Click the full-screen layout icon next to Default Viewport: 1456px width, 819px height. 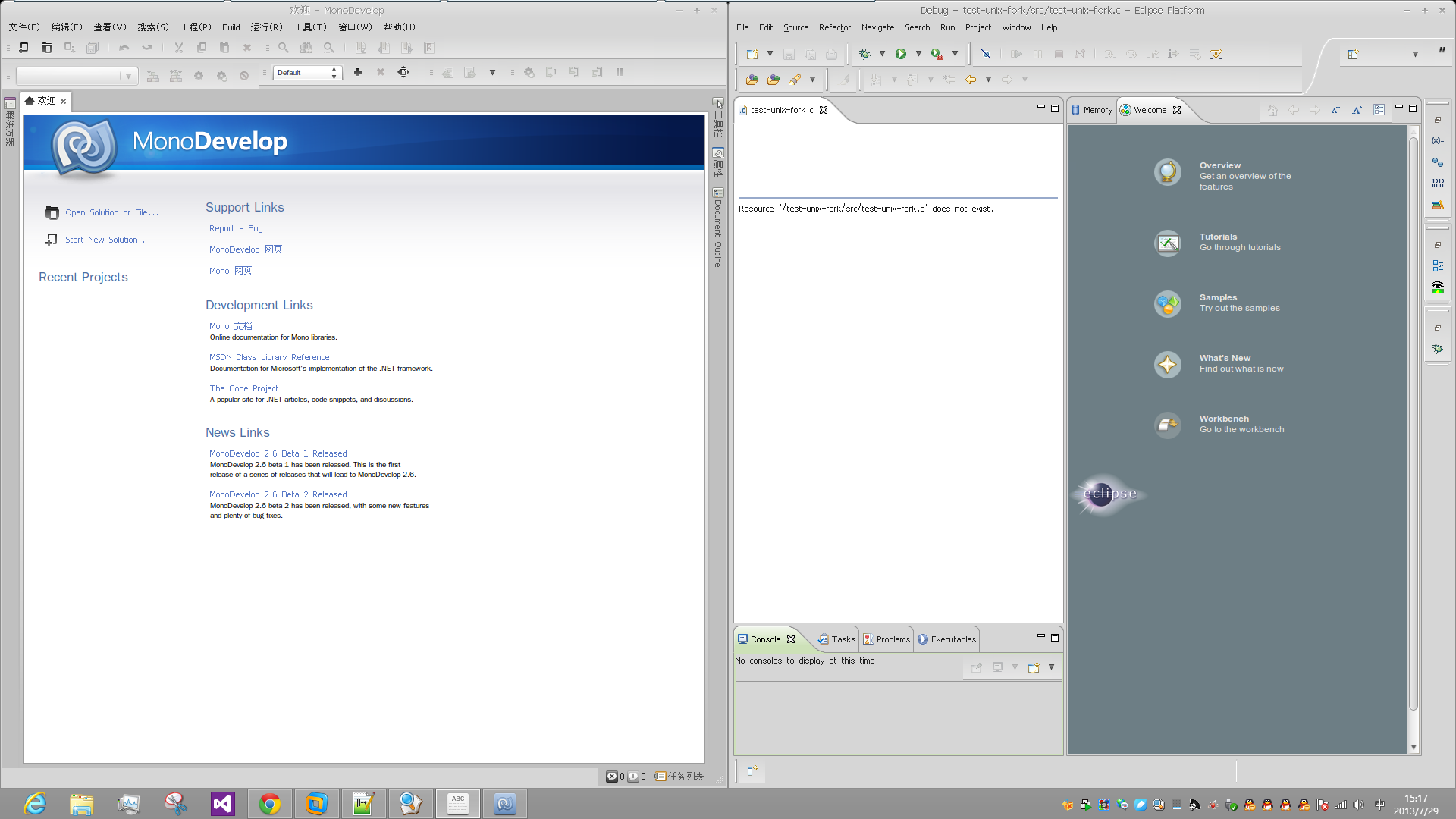pos(403,72)
